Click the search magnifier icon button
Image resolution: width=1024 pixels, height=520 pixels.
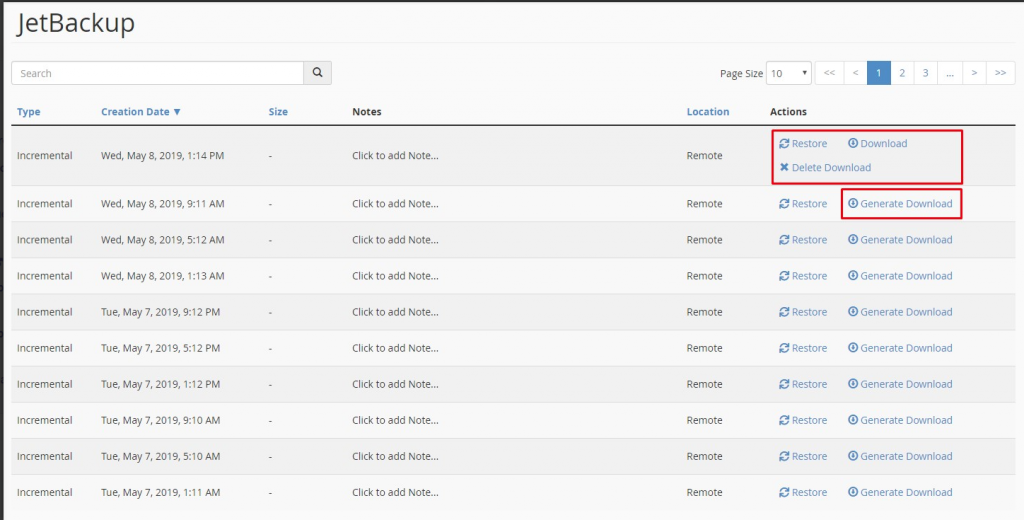[x=317, y=73]
